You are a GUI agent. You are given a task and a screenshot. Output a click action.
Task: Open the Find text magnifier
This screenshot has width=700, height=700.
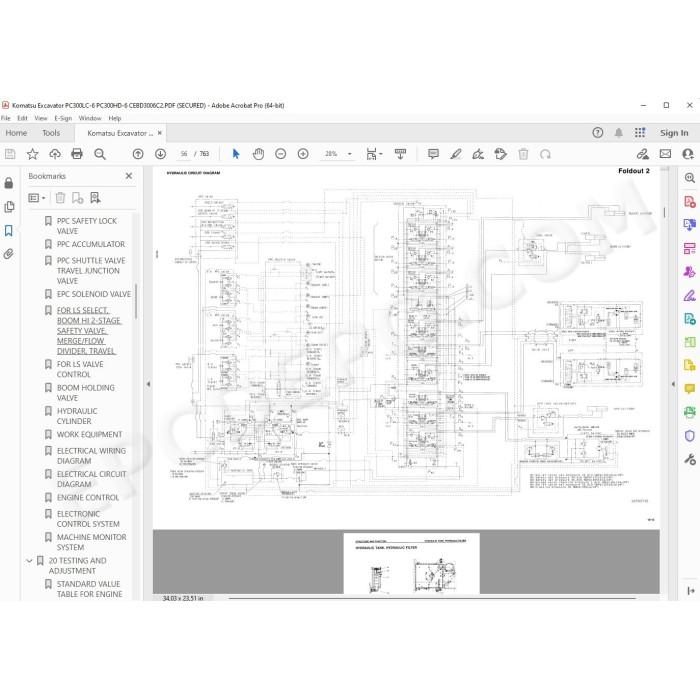pyautogui.click(x=100, y=154)
